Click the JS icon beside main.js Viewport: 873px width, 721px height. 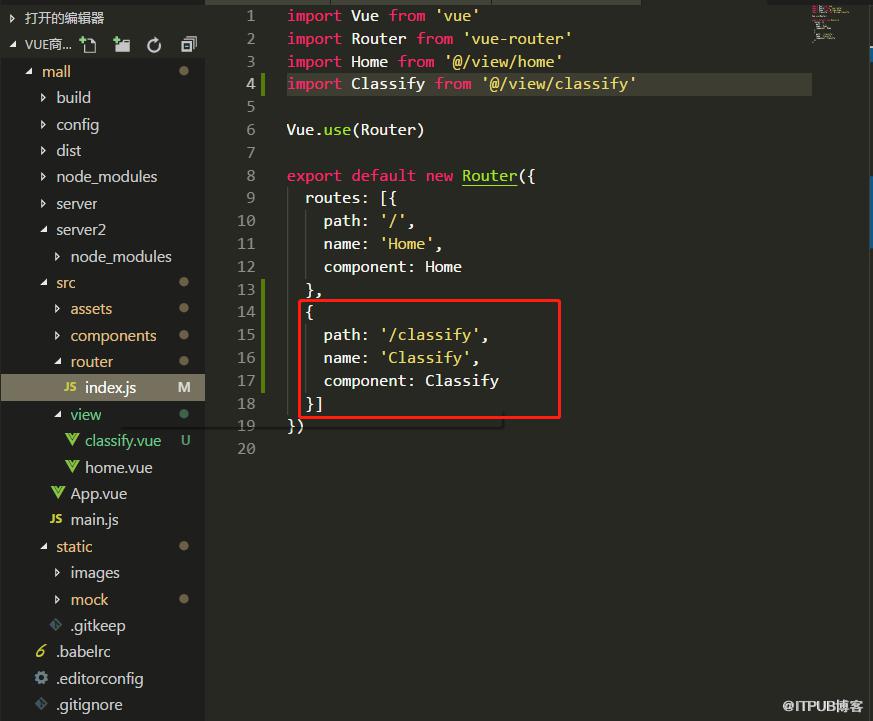tap(56, 519)
